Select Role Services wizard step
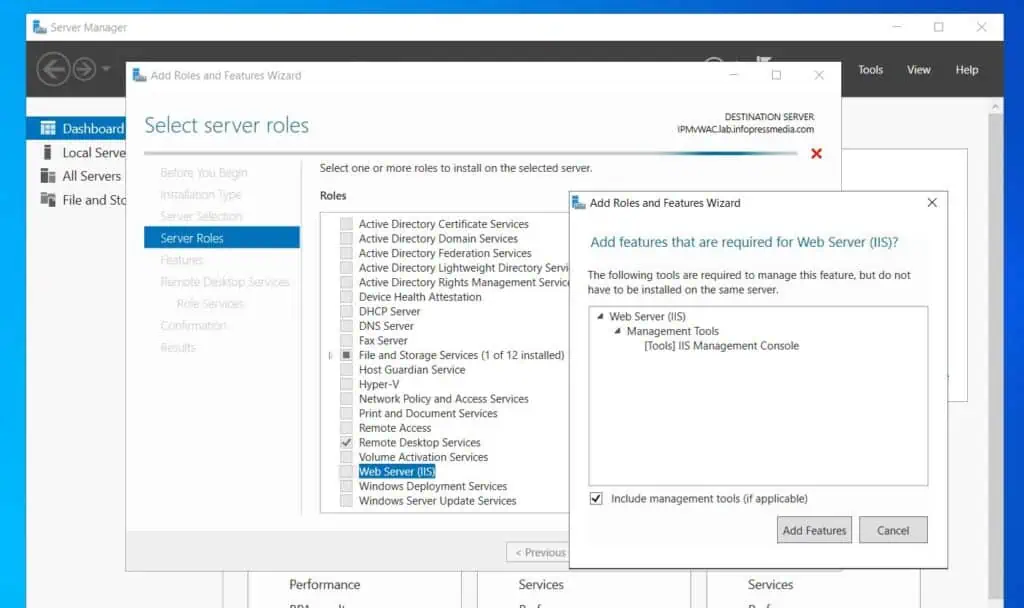This screenshot has width=1024, height=608. coord(210,304)
